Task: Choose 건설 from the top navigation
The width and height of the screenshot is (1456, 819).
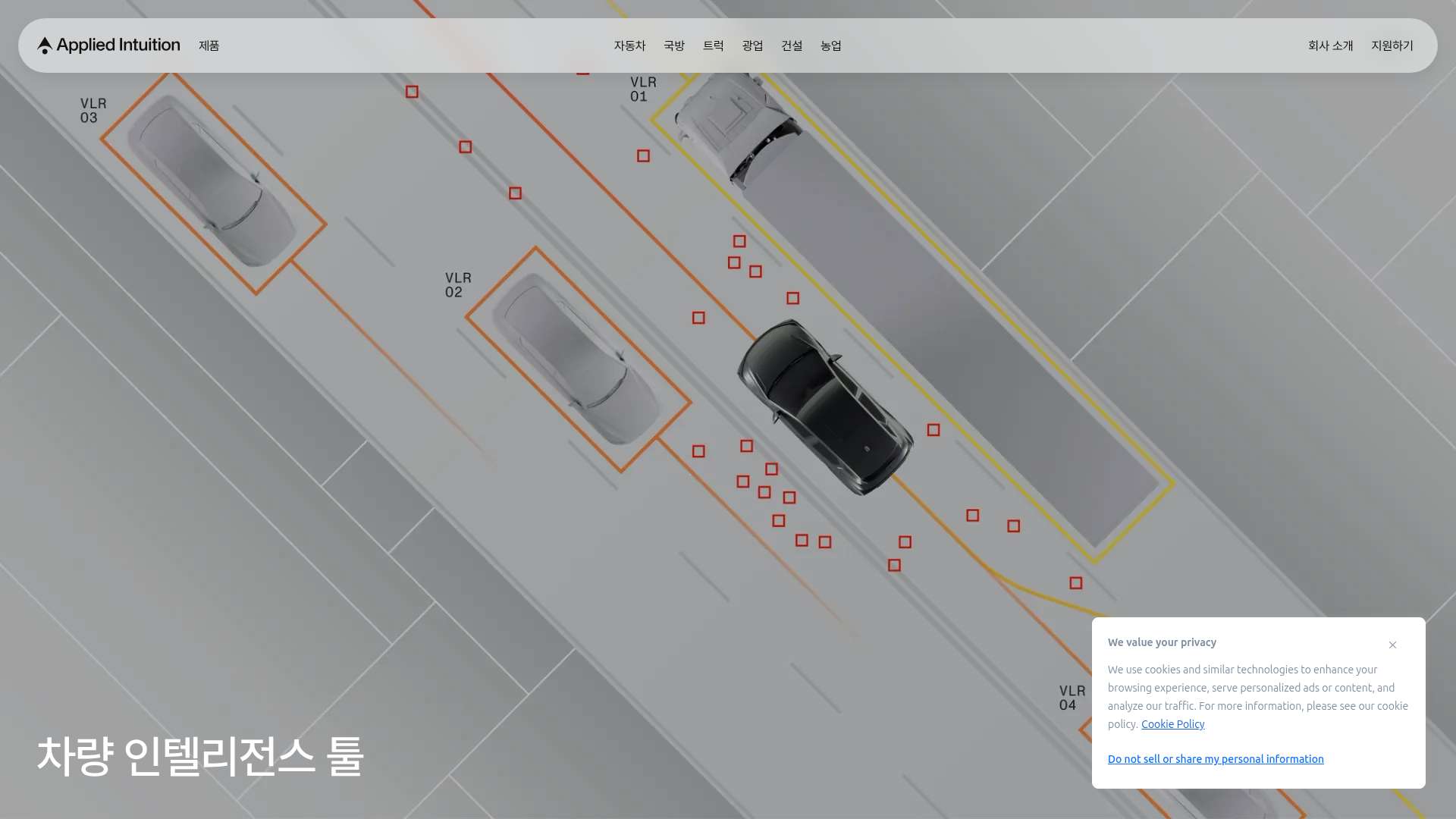Action: pyautogui.click(x=792, y=45)
